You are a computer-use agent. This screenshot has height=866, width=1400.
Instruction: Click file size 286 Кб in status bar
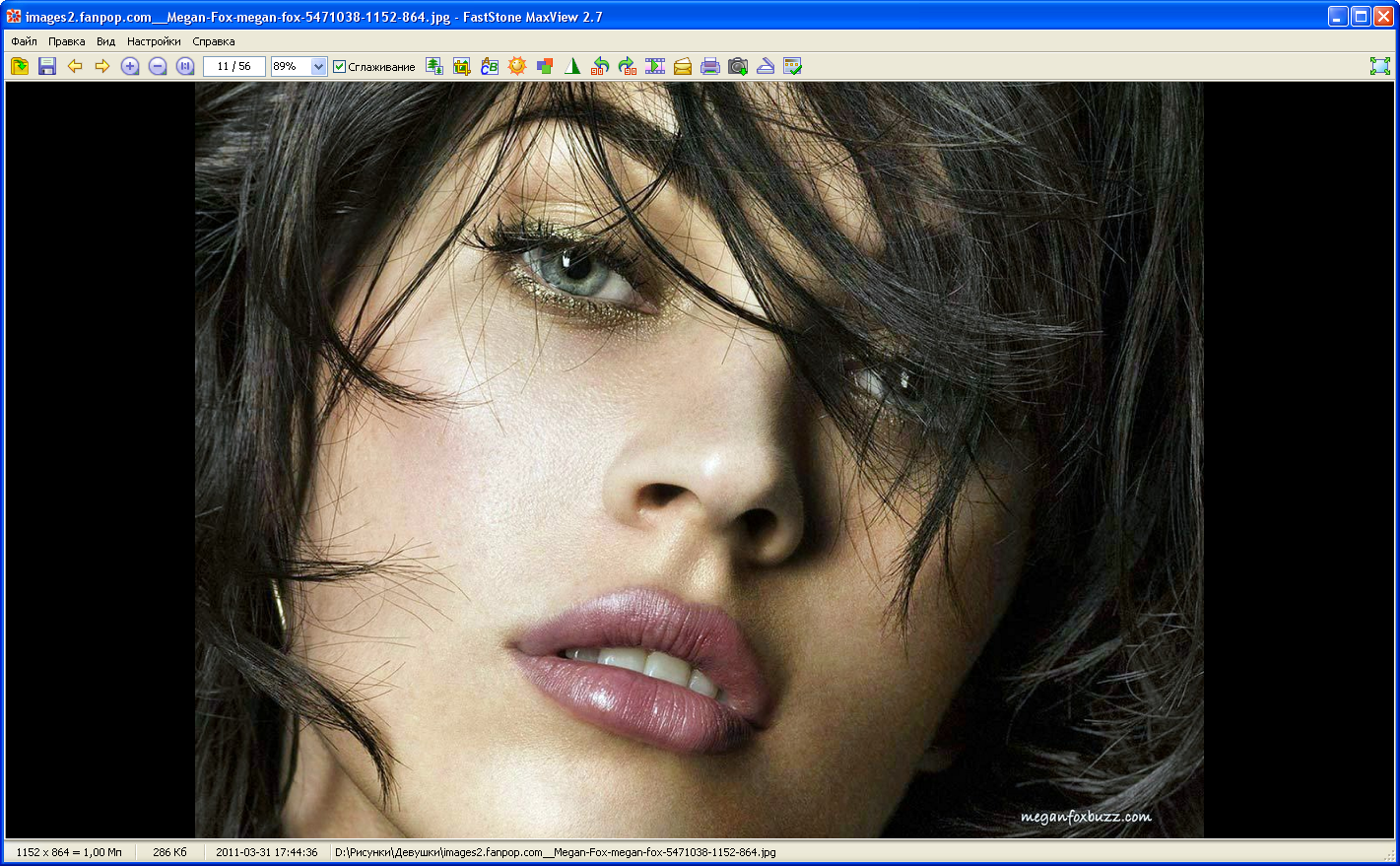click(169, 852)
